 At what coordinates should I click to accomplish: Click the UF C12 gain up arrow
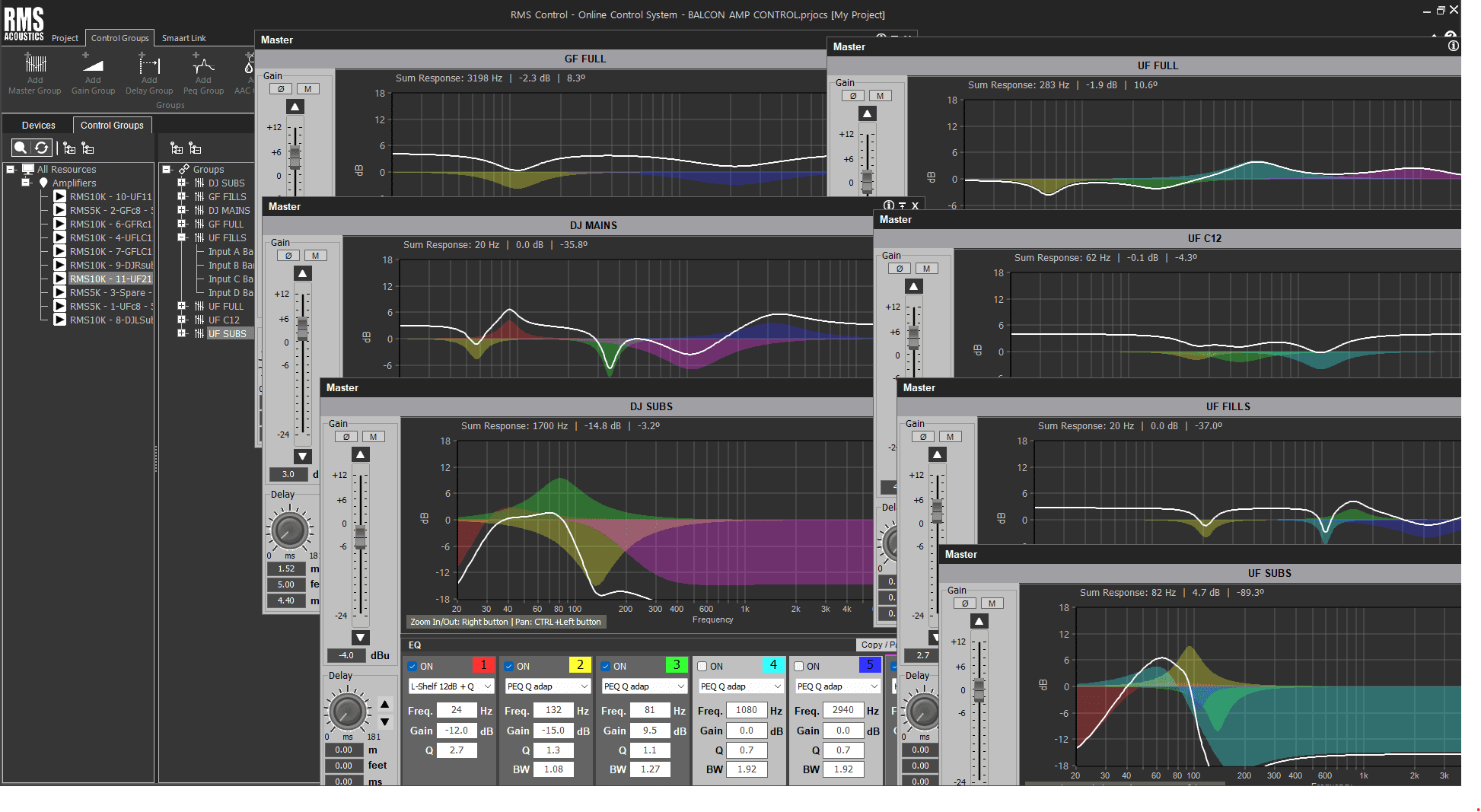tap(914, 286)
